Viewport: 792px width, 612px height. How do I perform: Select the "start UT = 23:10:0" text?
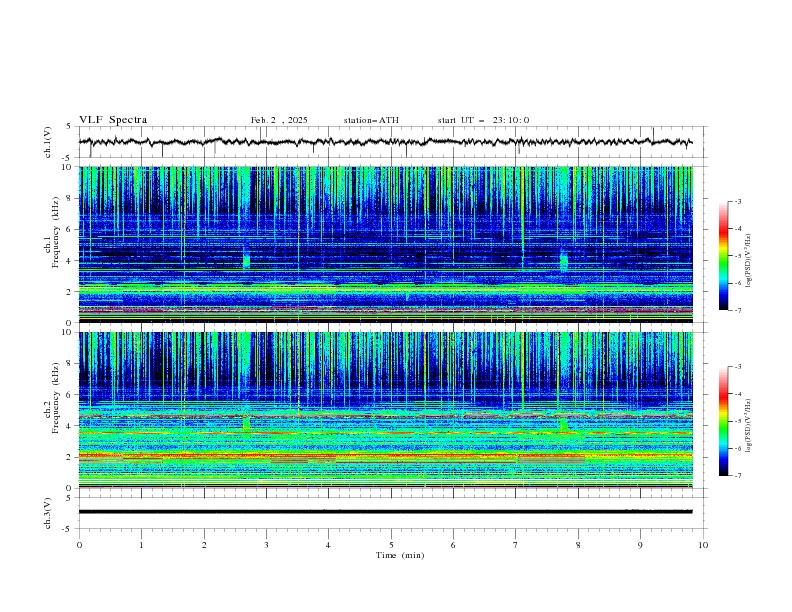483,120
